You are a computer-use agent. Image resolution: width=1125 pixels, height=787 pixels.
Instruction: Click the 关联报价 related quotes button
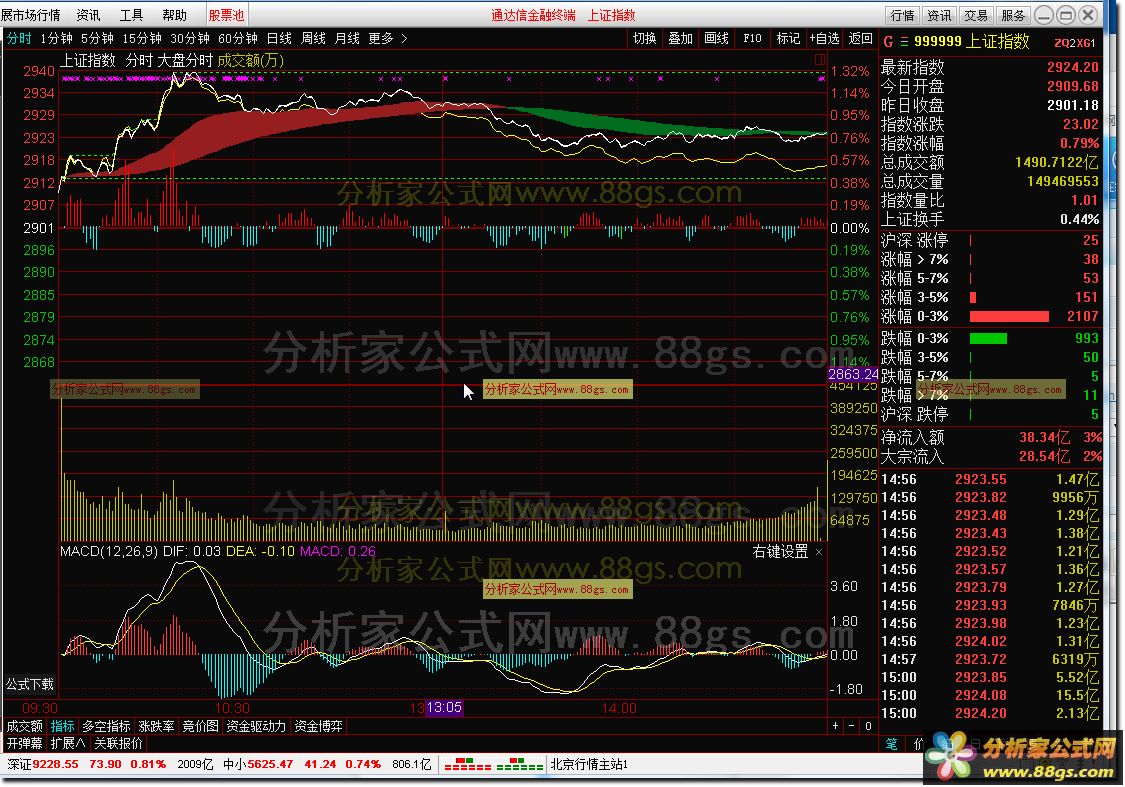point(118,743)
